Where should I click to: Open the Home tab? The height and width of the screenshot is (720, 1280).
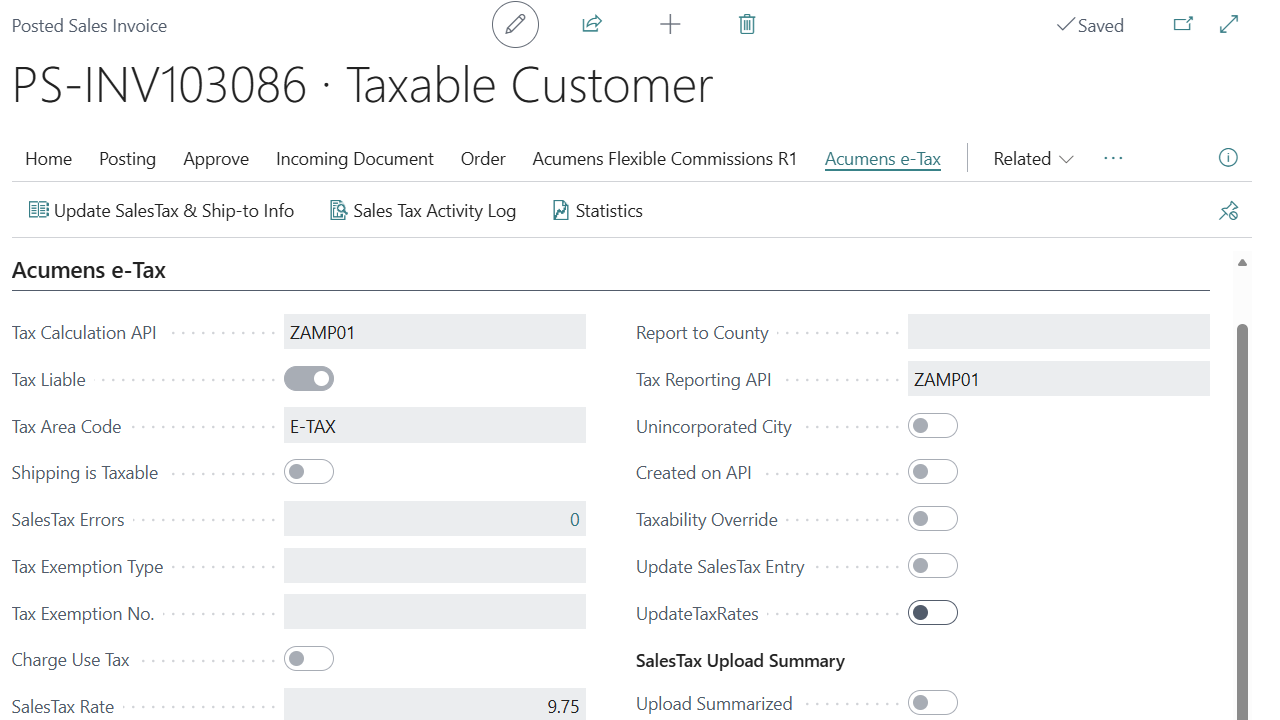click(48, 159)
